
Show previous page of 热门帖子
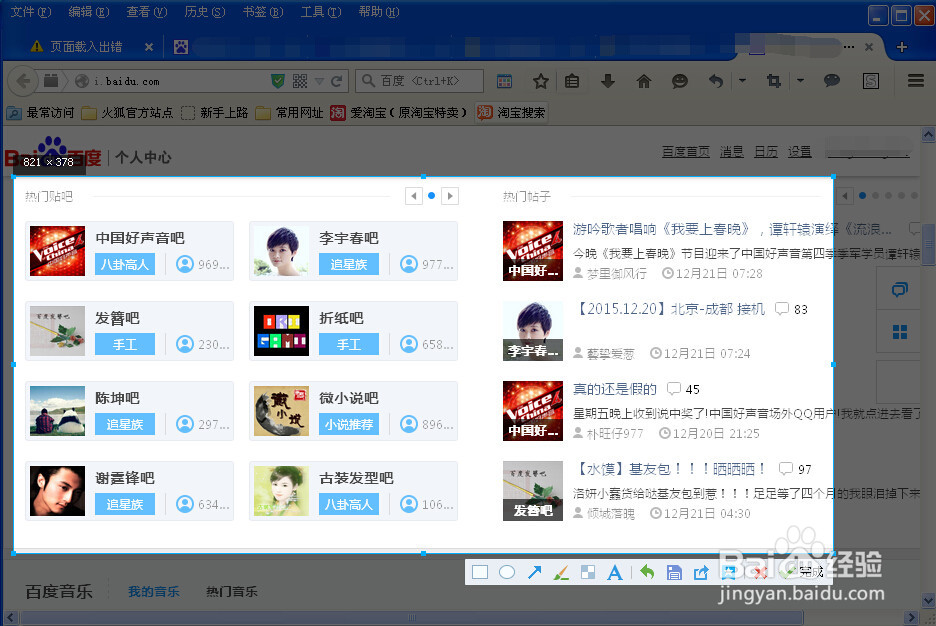pyautogui.click(x=845, y=196)
